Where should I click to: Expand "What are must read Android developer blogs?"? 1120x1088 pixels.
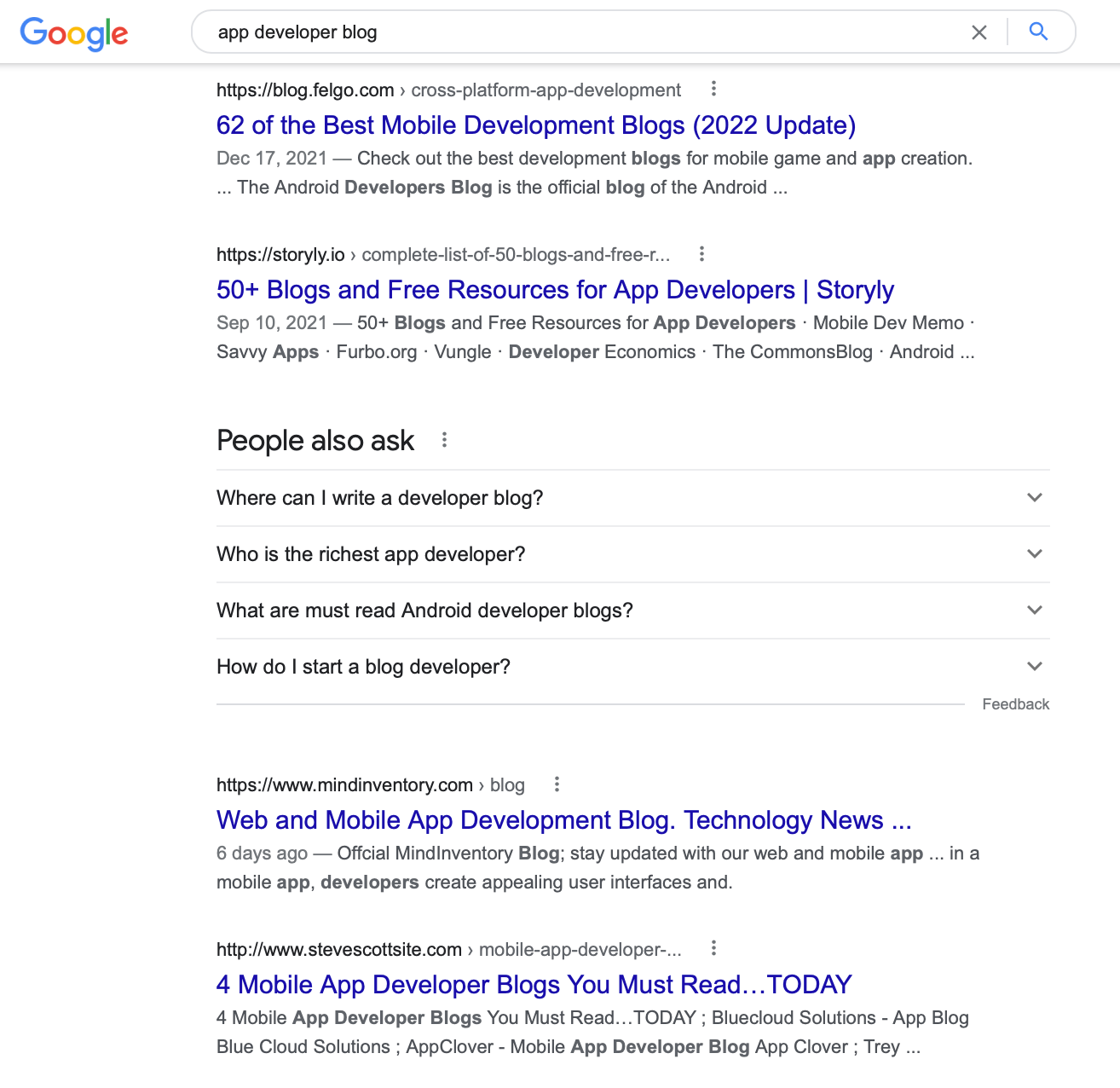pyautogui.click(x=632, y=611)
